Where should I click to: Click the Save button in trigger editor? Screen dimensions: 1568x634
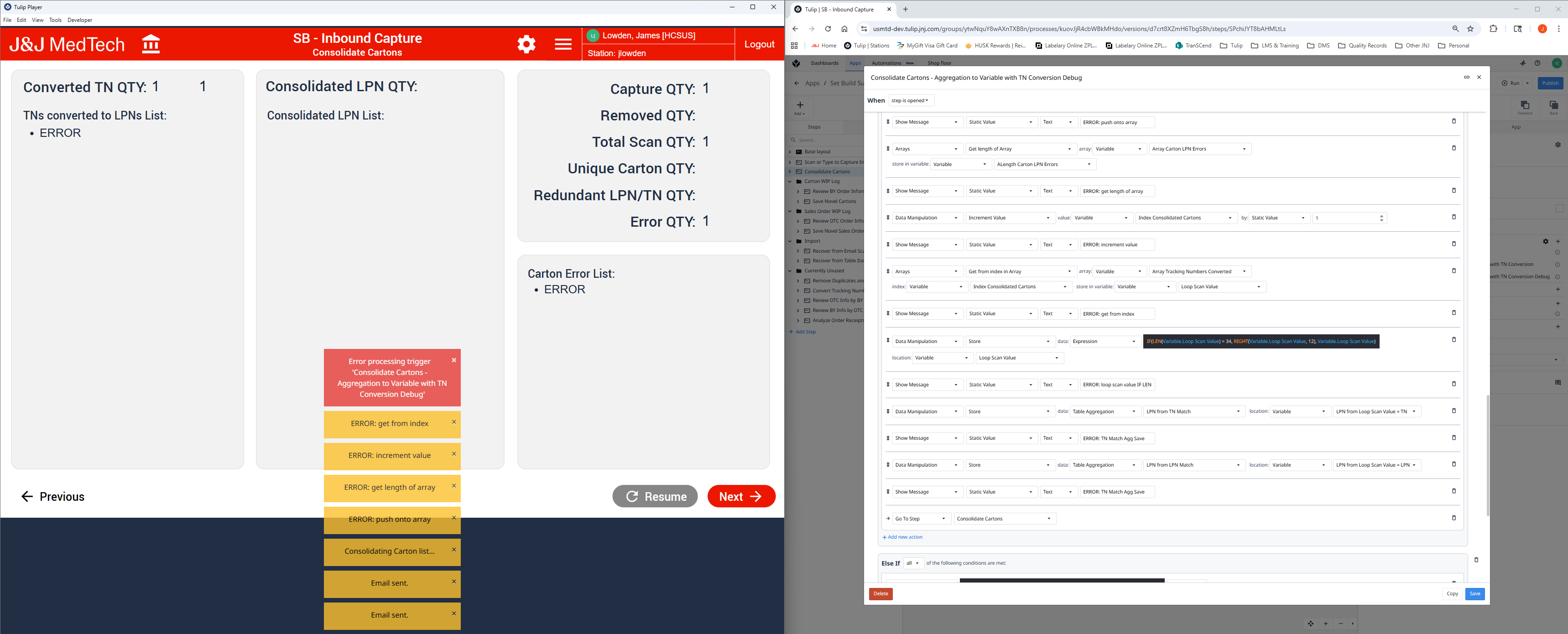coord(1474,594)
